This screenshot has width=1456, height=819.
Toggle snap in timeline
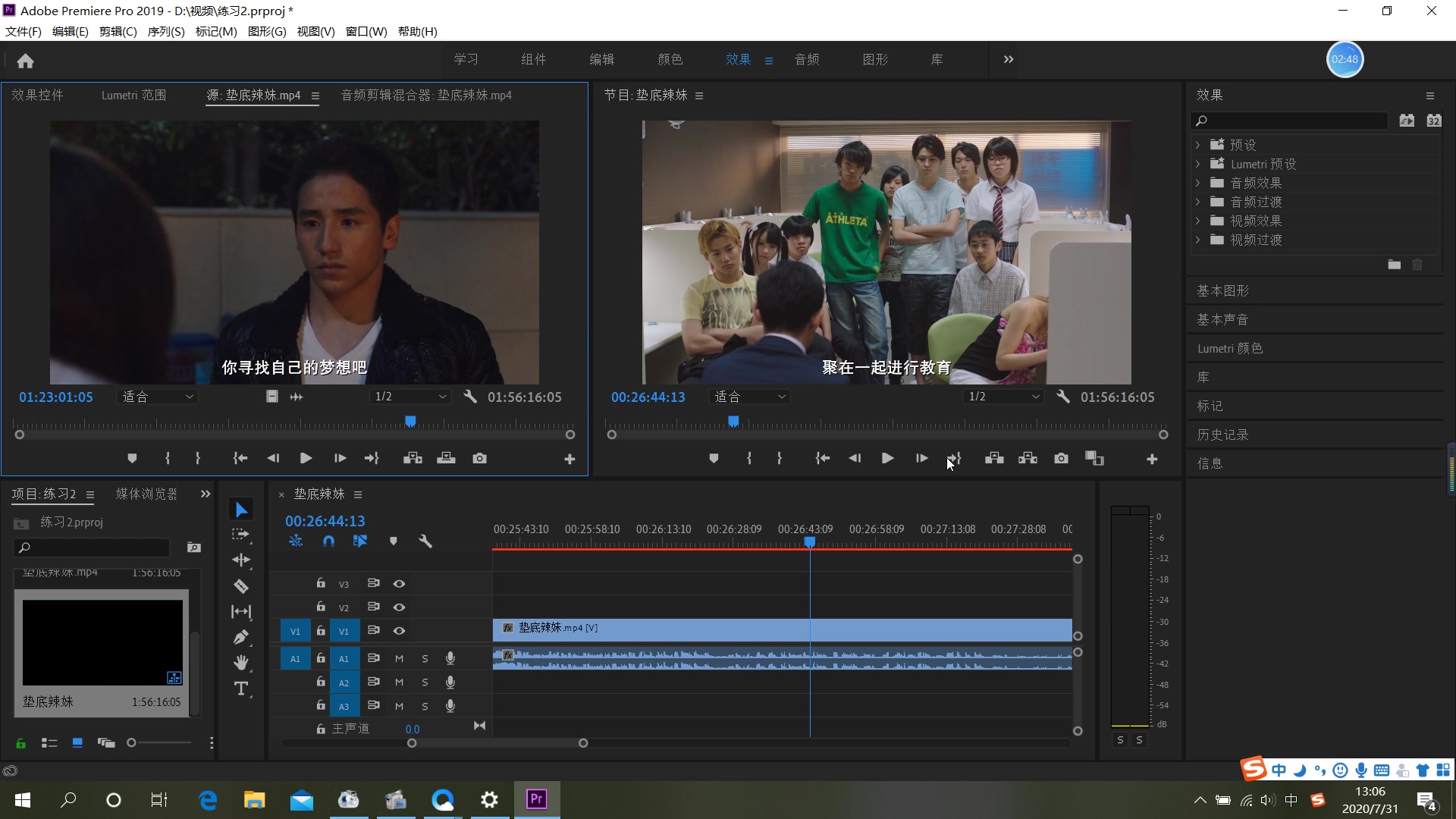tap(328, 541)
